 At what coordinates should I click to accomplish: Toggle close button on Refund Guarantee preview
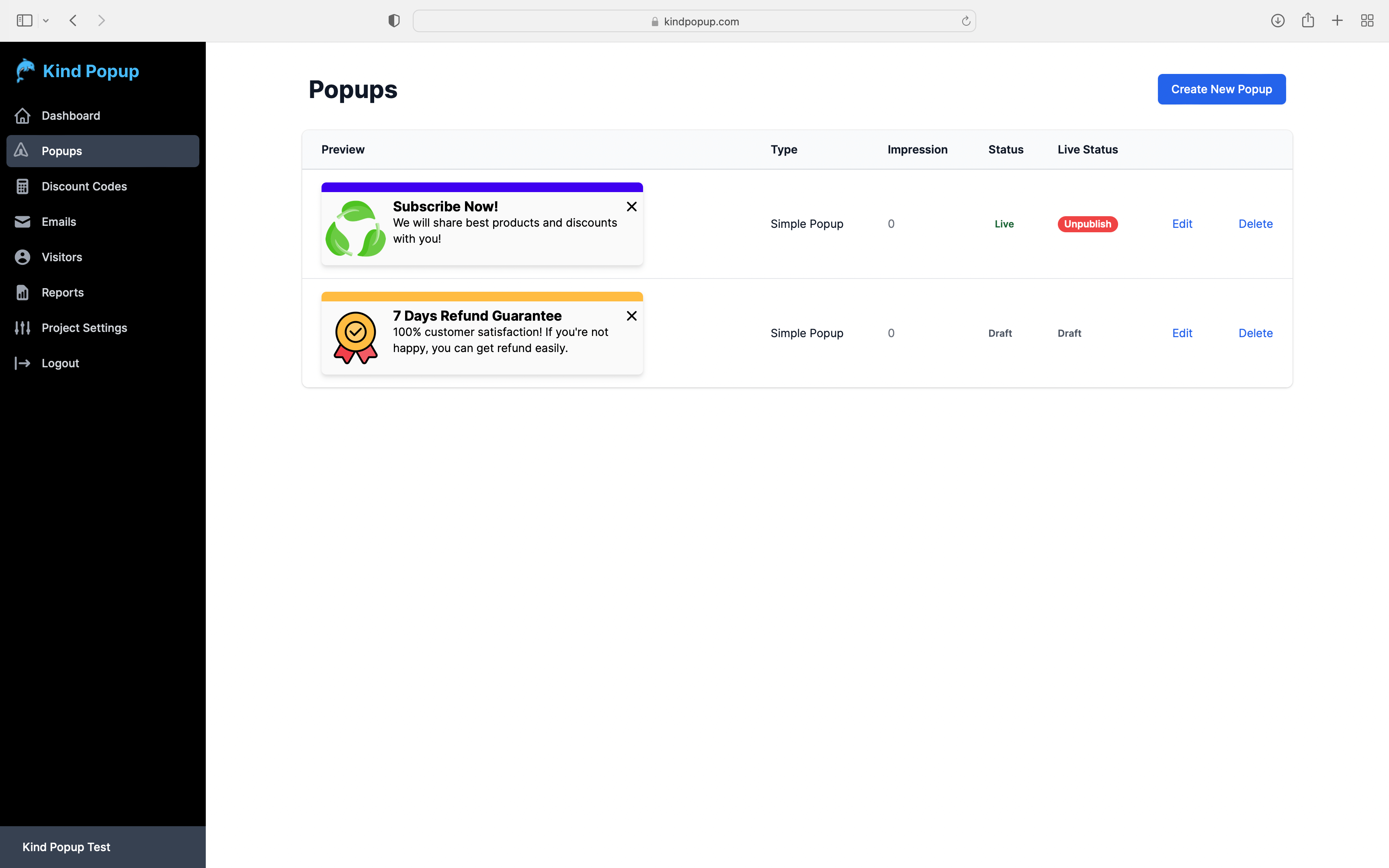(x=631, y=316)
